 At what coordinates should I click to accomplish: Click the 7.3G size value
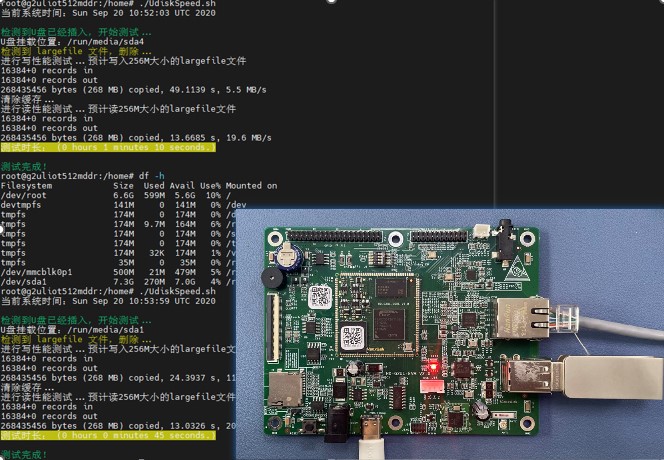124,282
